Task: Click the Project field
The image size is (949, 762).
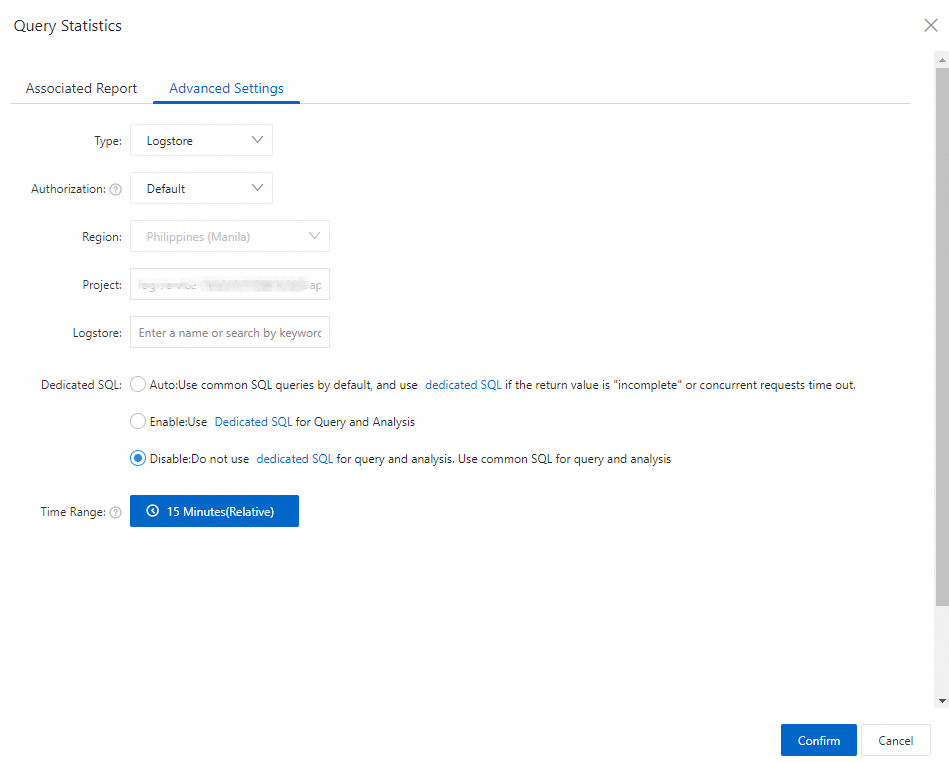Action: pyautogui.click(x=229, y=284)
